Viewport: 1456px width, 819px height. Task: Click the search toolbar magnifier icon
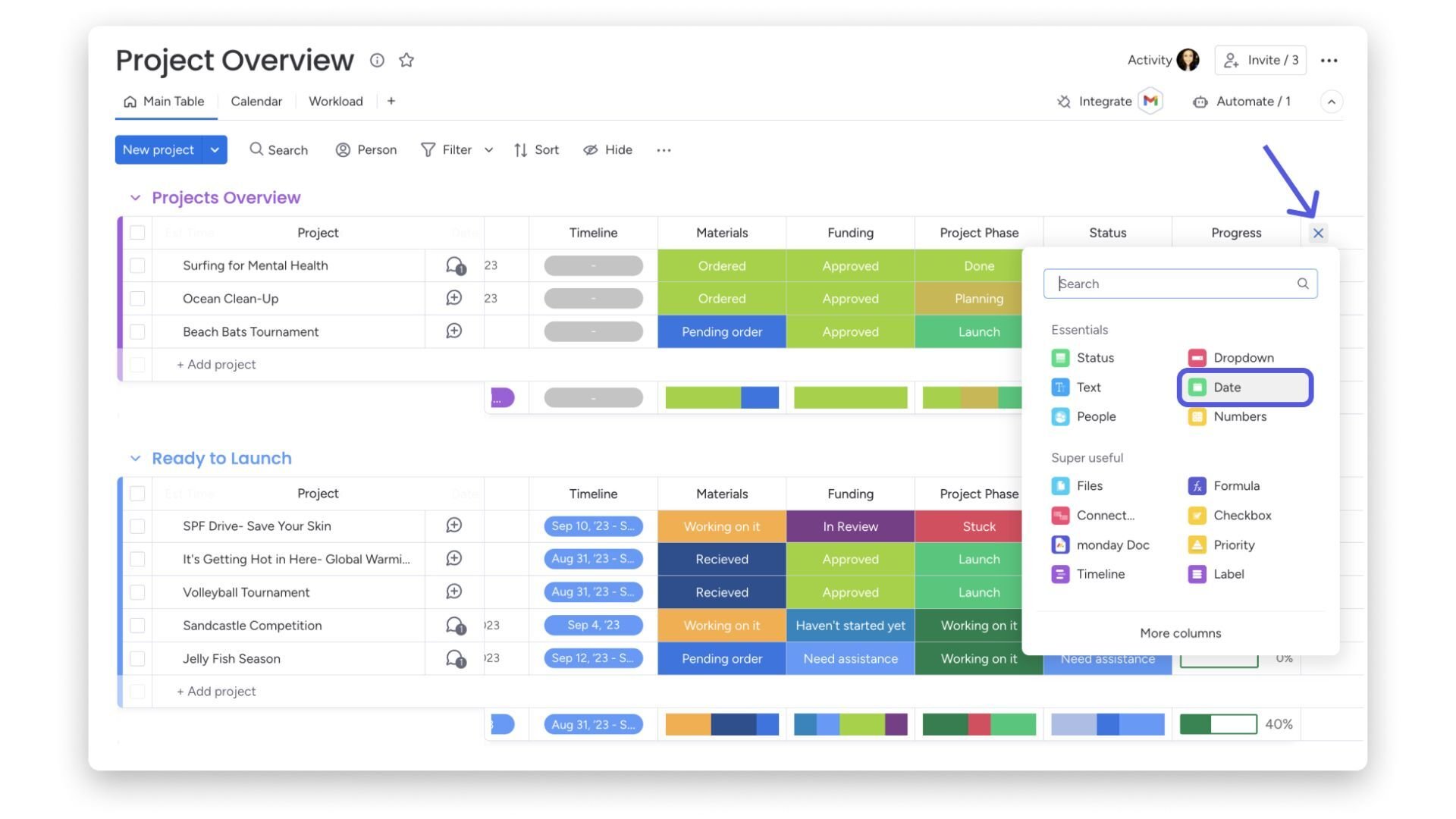point(256,149)
